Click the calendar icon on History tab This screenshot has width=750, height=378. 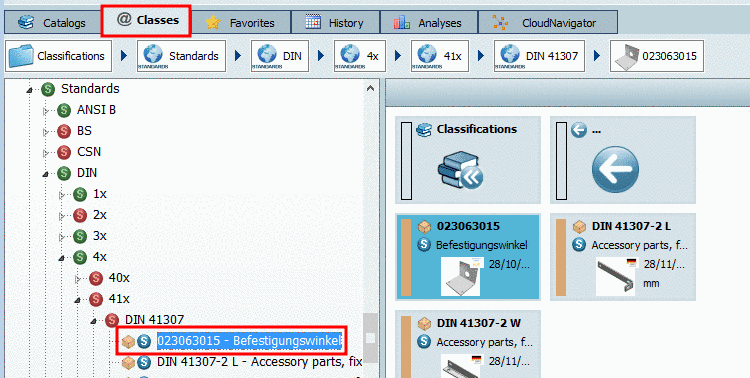pos(313,22)
